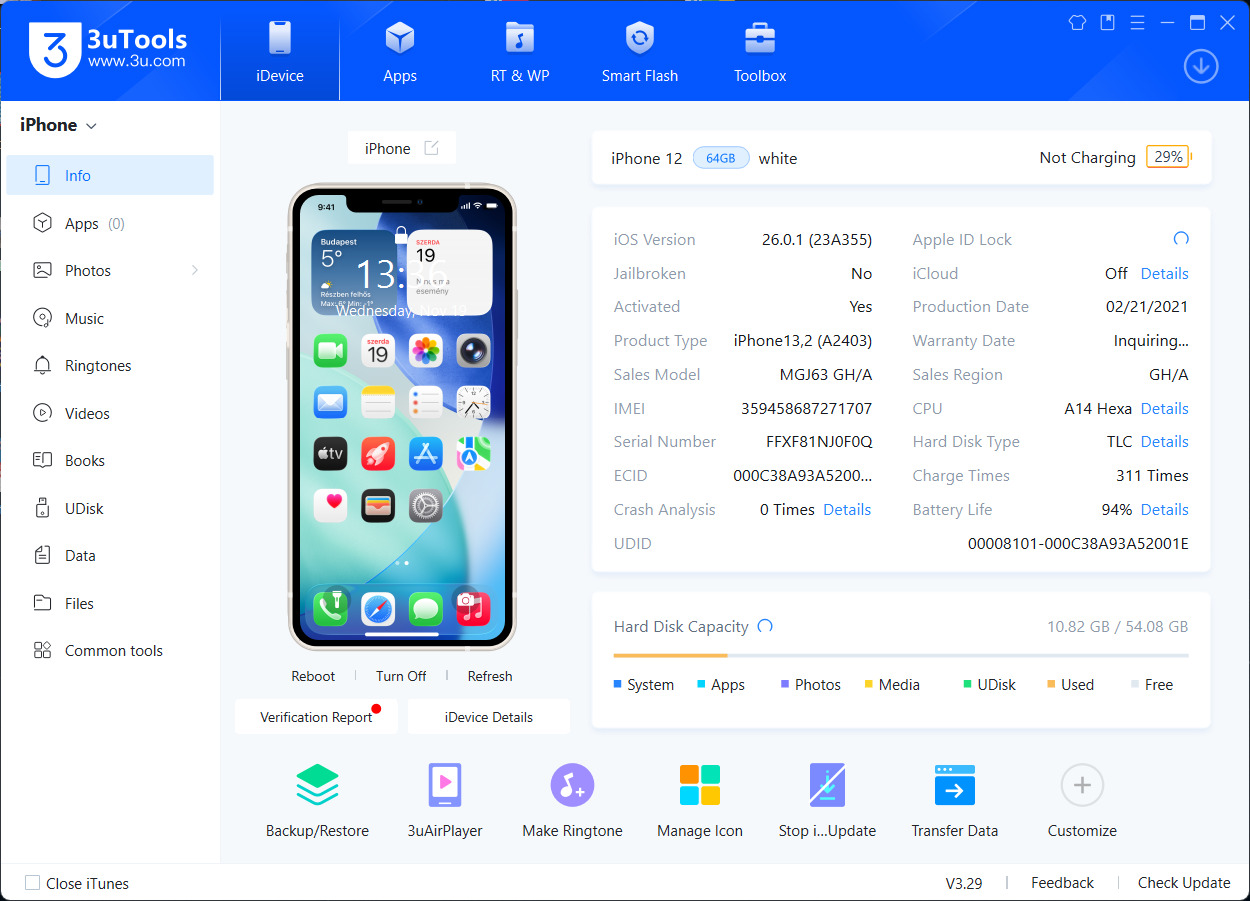The image size is (1250, 901).
Task: Open Battery Life Details link
Action: coord(1165,509)
